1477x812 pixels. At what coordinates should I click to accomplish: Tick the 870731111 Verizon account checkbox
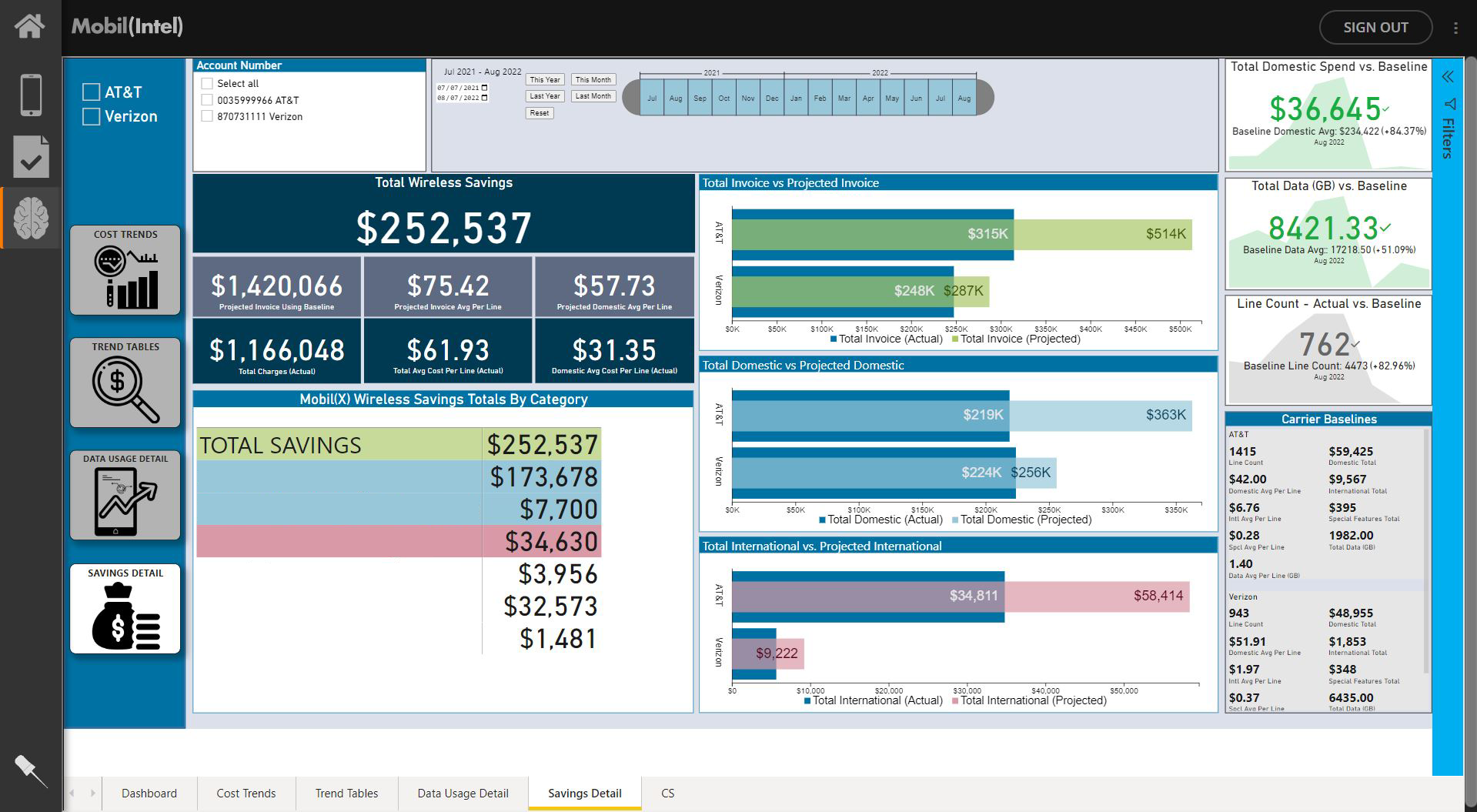coord(207,116)
